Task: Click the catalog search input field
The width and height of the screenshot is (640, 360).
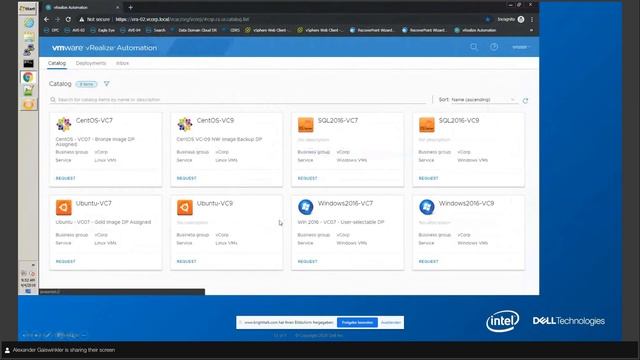Action: pos(239,100)
